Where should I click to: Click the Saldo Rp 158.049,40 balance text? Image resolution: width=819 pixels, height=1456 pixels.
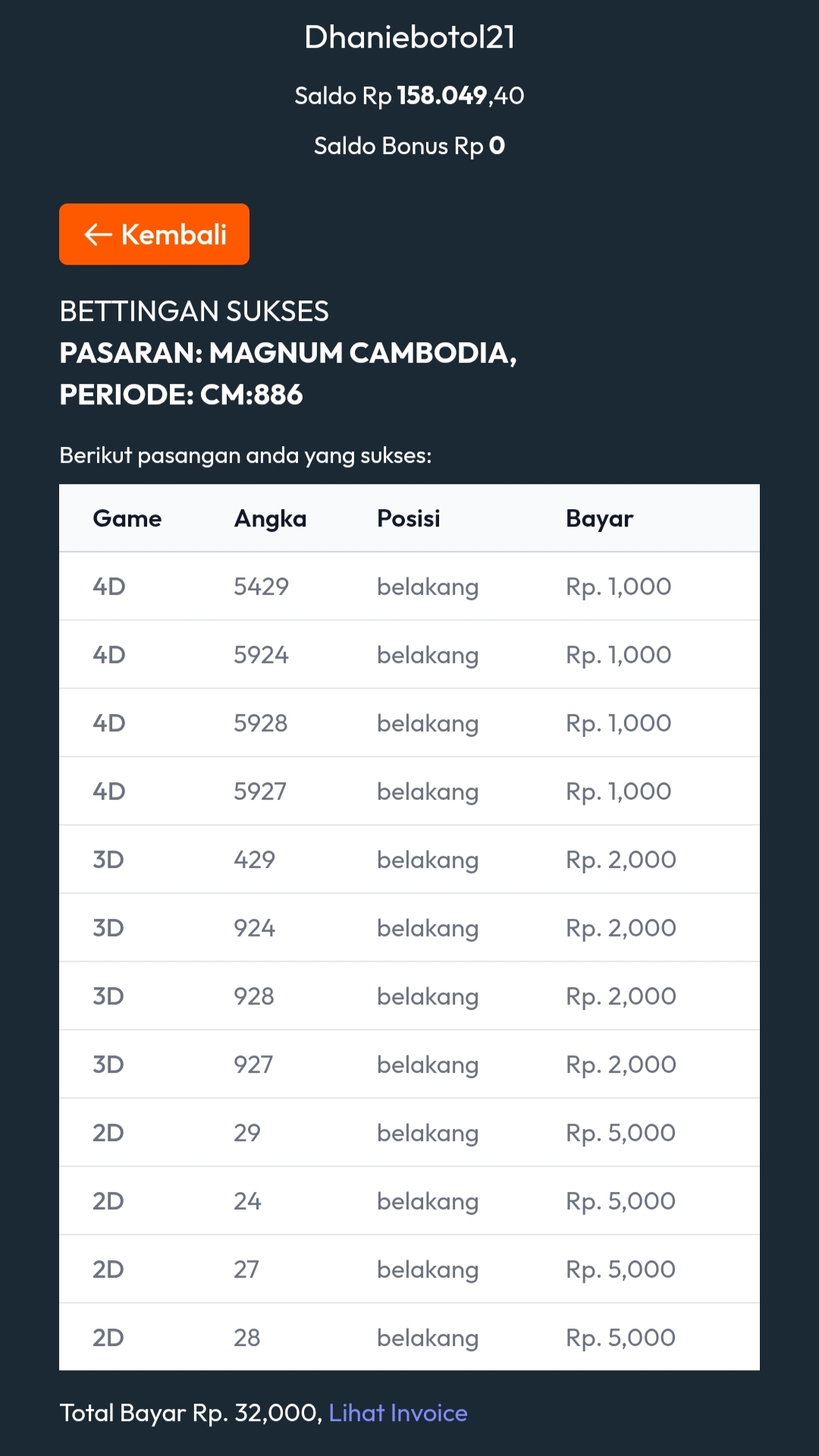pos(409,96)
